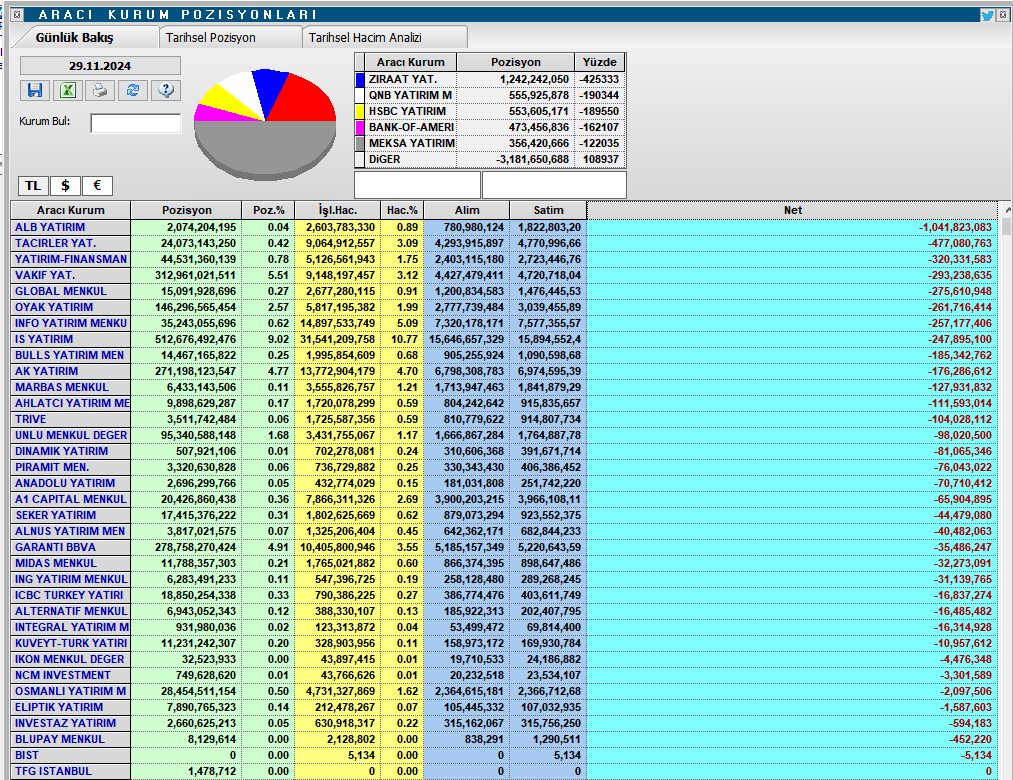Select the AK YATIRIM row name
Image resolution: width=1013 pixels, height=780 pixels.
pos(47,372)
